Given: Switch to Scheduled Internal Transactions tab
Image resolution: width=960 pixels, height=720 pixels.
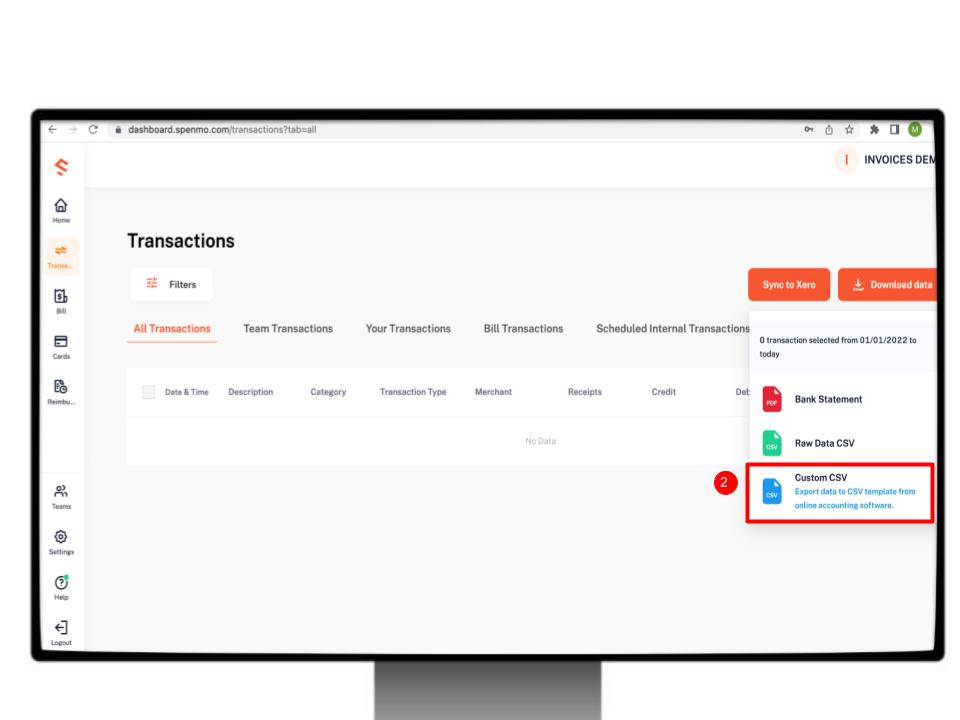Looking at the screenshot, I should 673,329.
